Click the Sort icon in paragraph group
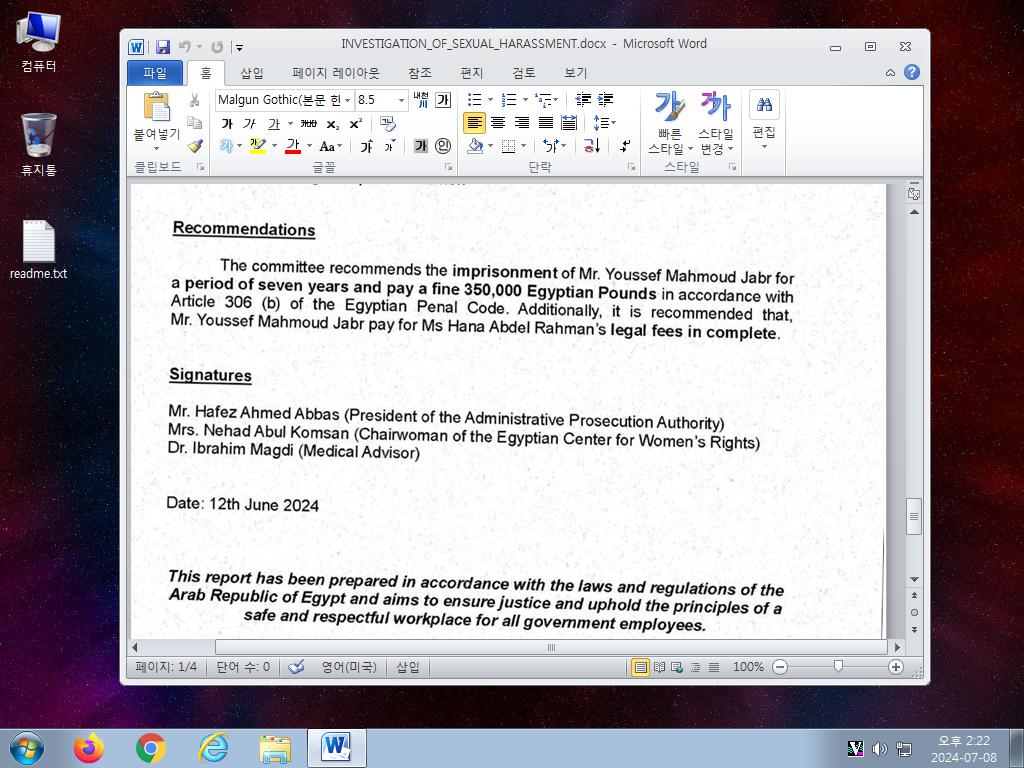 [592, 146]
